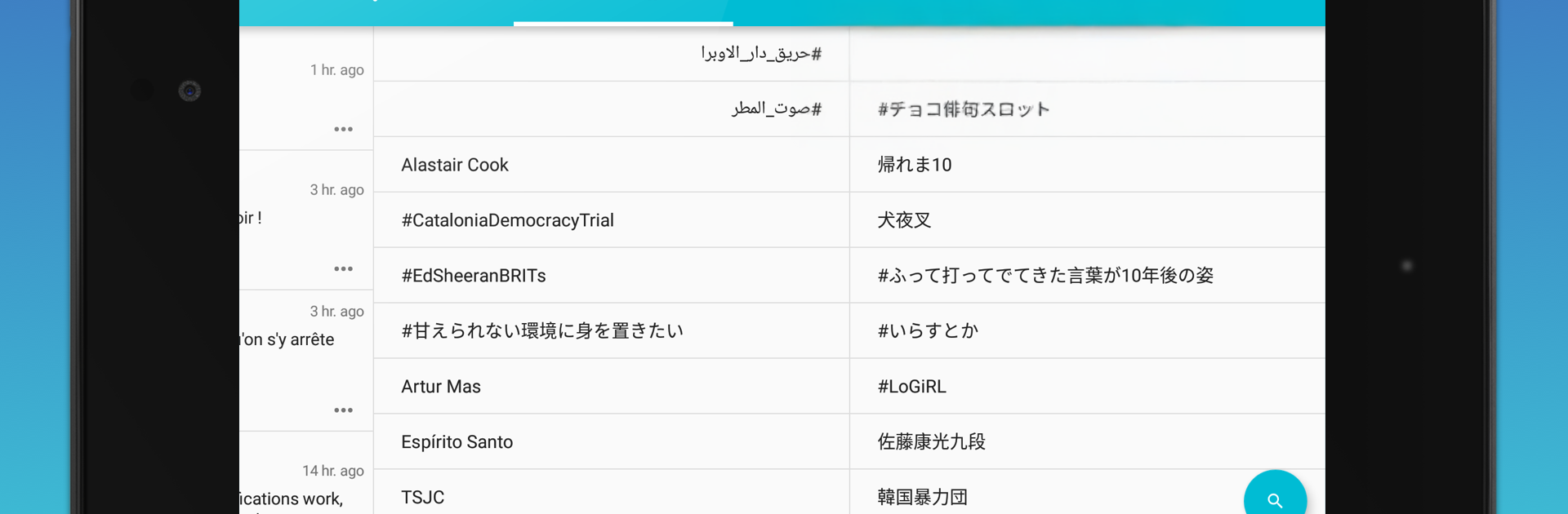Screen dimensions: 1568x514
Task: Open more options under the "oir !" tweet
Action: (x=343, y=268)
